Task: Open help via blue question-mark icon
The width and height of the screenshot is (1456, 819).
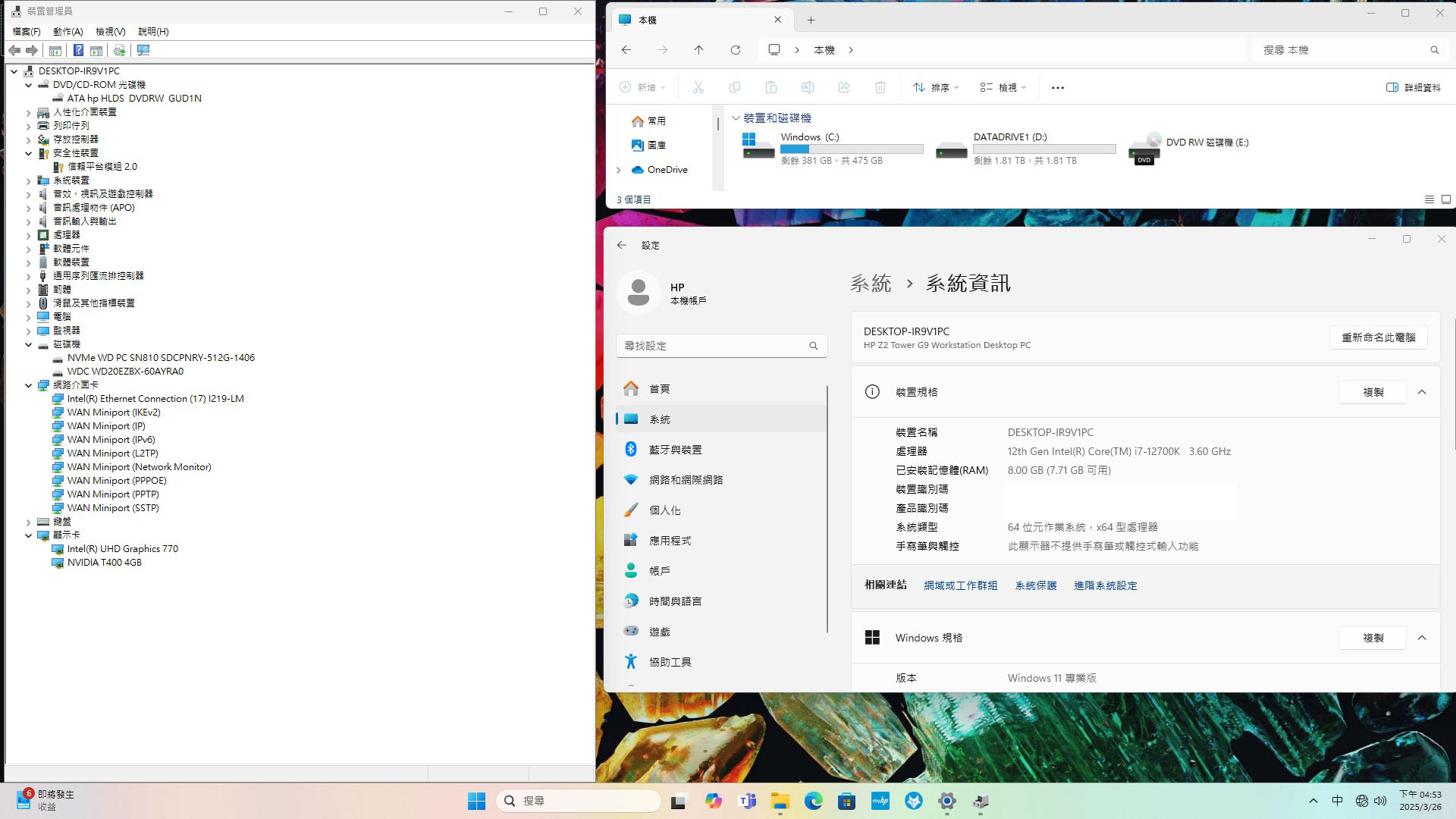Action: [x=78, y=50]
